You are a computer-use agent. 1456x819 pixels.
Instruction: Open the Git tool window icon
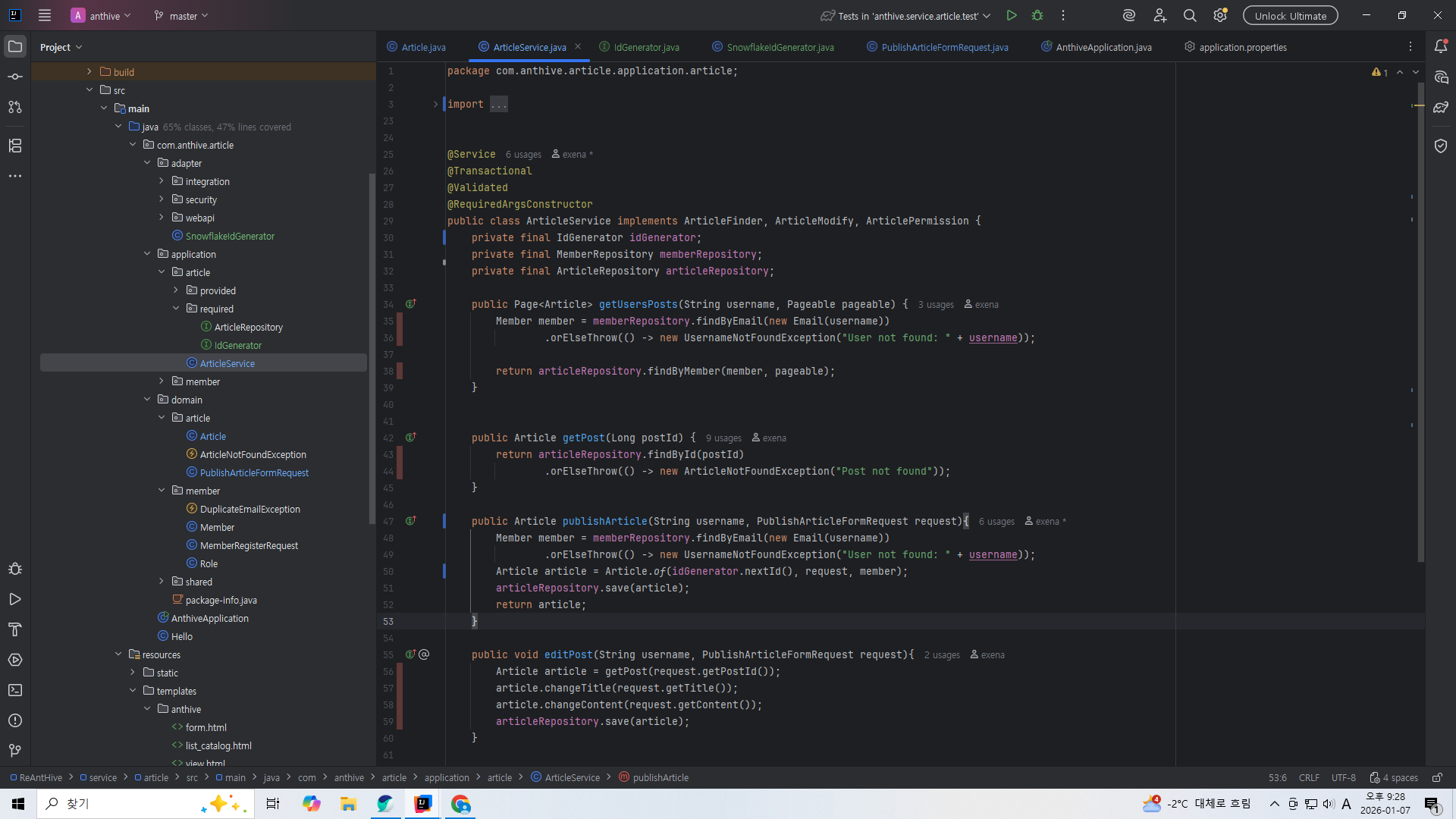pyautogui.click(x=15, y=750)
